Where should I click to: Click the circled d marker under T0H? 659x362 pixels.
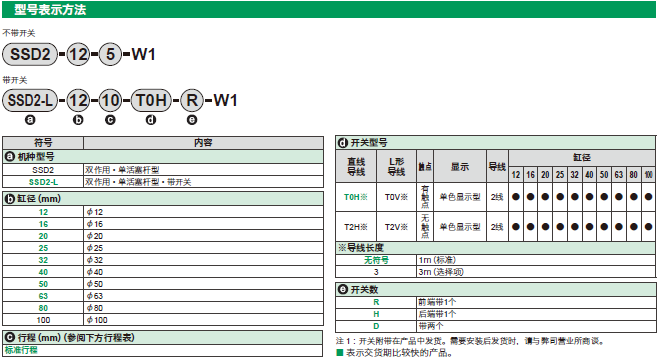(x=151, y=120)
